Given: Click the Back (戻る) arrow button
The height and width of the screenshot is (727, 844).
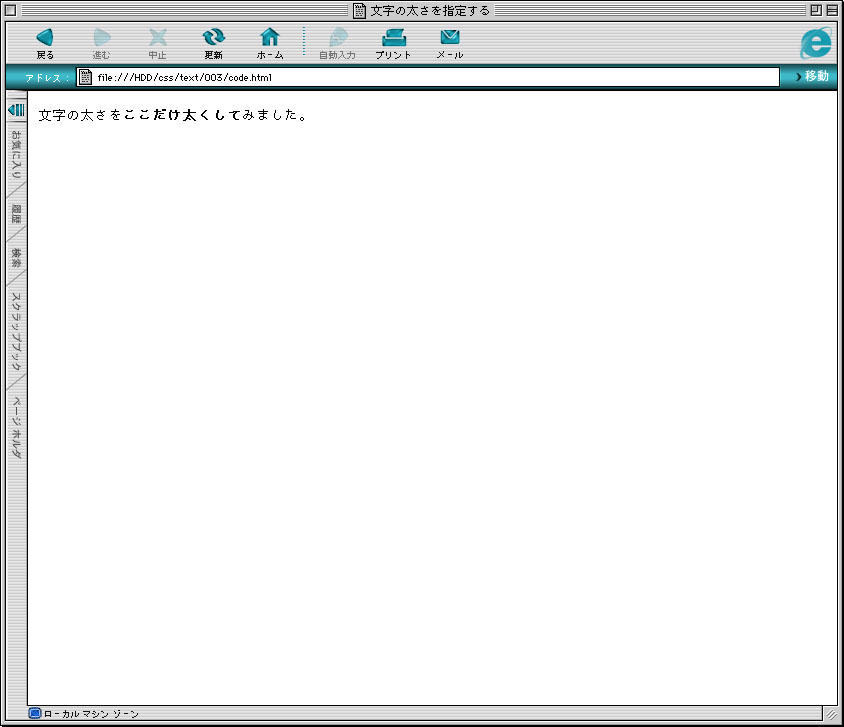Looking at the screenshot, I should [x=45, y=39].
